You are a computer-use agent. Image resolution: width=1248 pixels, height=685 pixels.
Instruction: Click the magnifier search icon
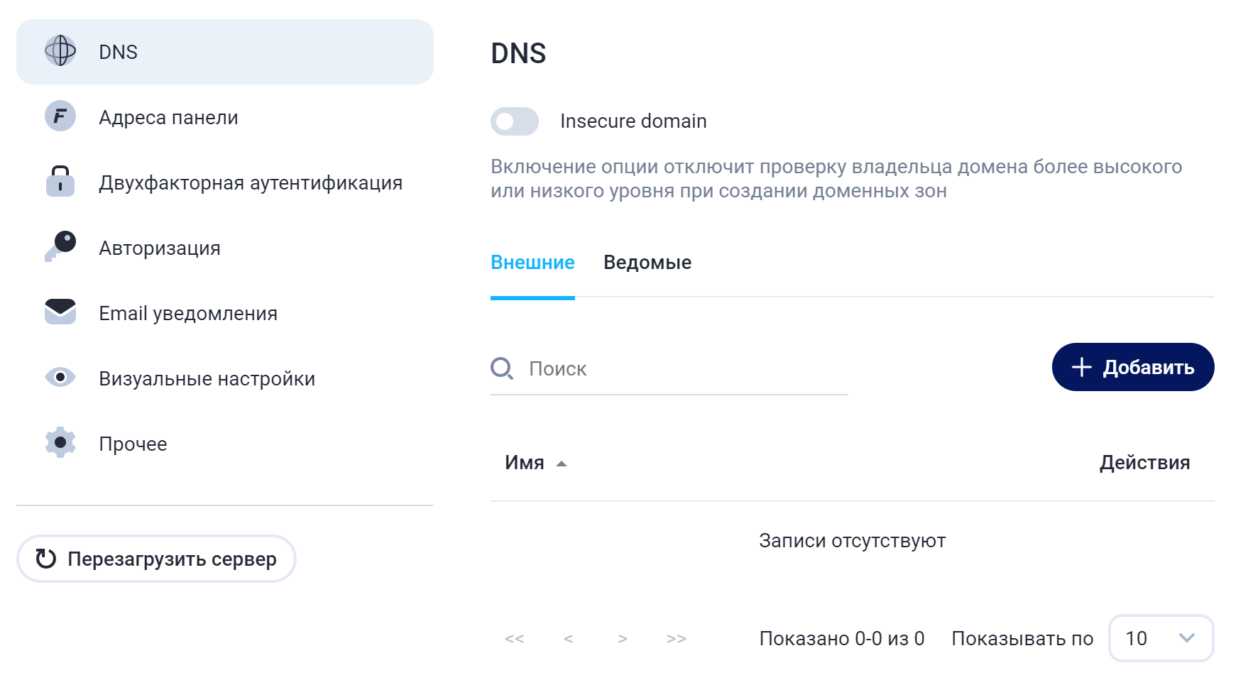[x=502, y=369]
